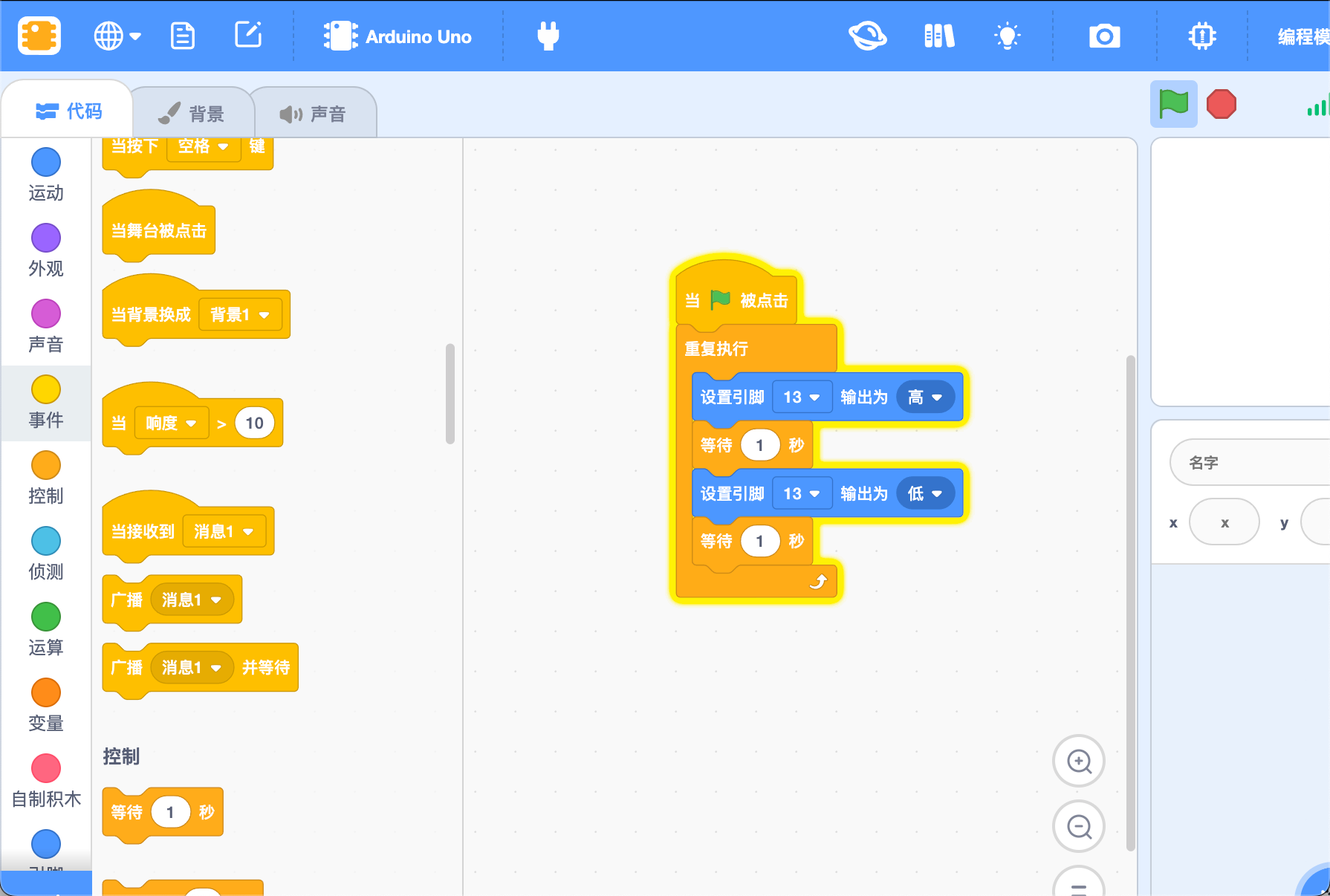Open the 低 output level dropdown
Viewport: 1330px width, 896px height.
(x=925, y=494)
